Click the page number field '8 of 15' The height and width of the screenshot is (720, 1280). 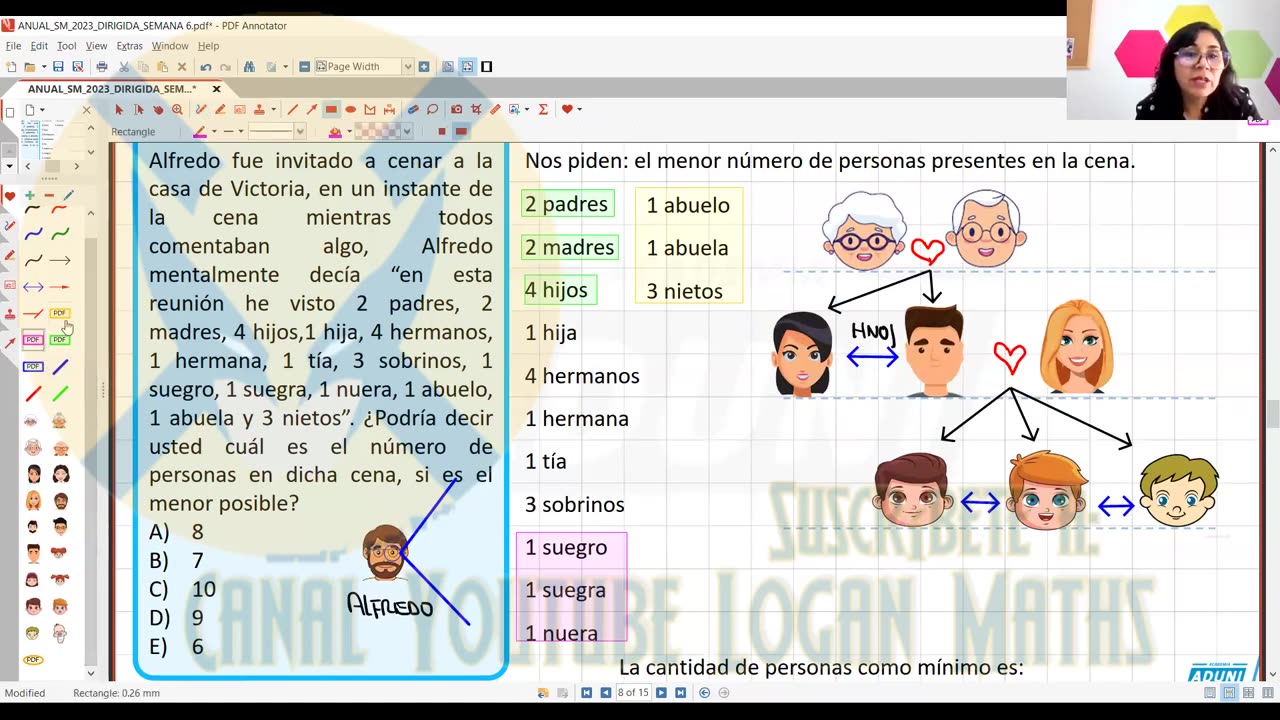[633, 692]
